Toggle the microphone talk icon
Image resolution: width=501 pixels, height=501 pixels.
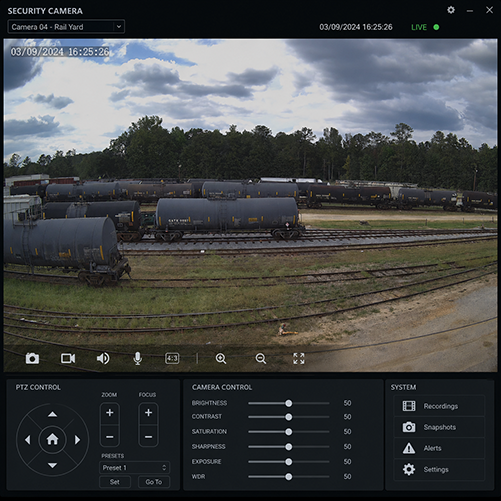pos(138,359)
